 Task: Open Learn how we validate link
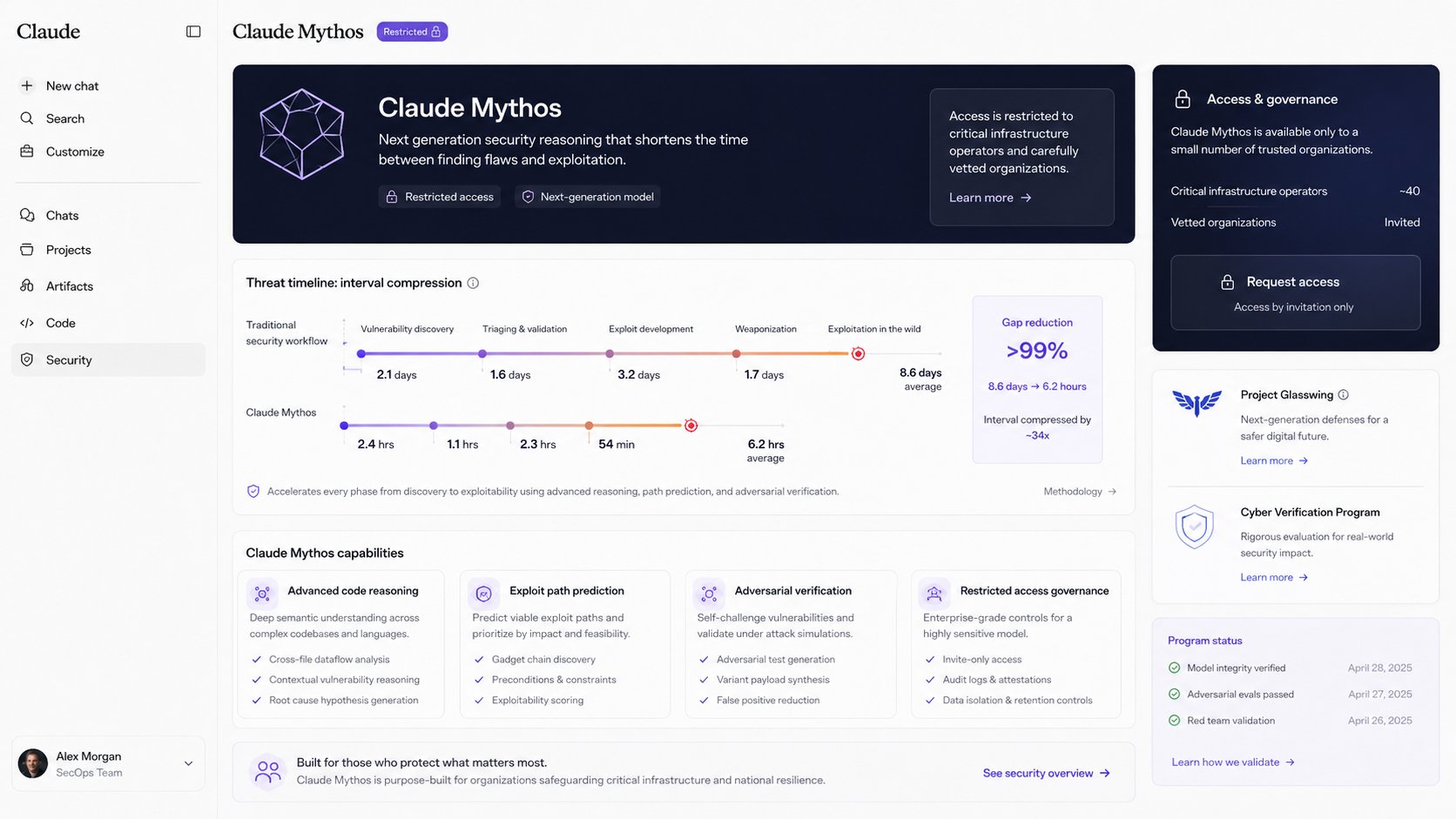click(x=1233, y=762)
